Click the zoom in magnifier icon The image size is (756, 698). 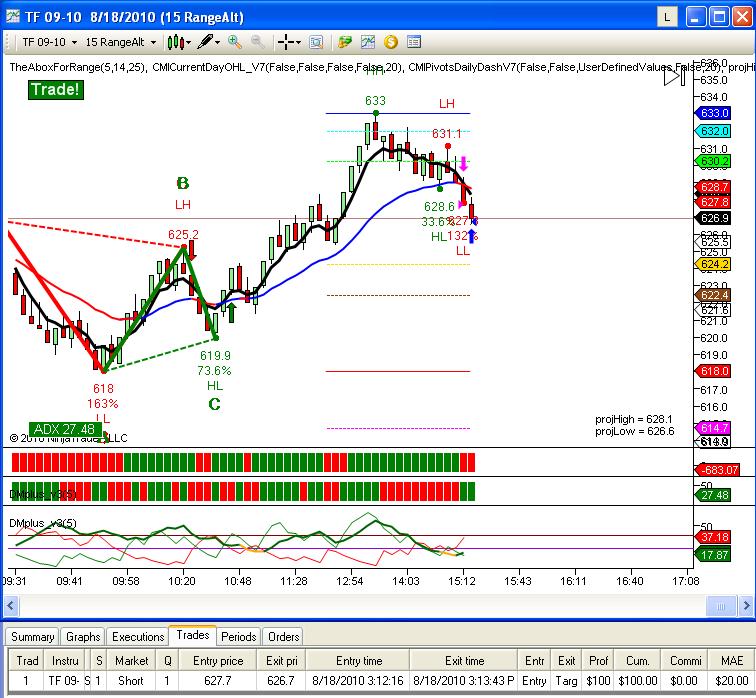[235, 42]
